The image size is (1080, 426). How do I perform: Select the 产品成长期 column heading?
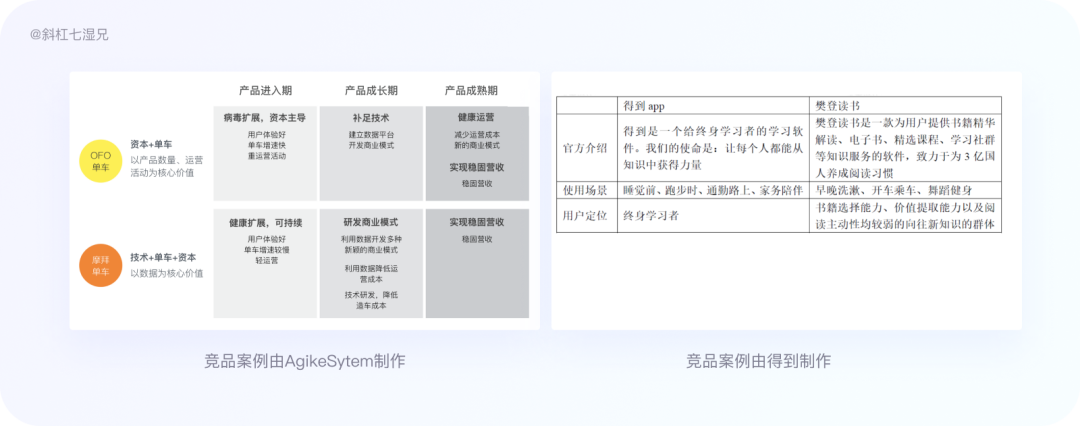[371, 90]
